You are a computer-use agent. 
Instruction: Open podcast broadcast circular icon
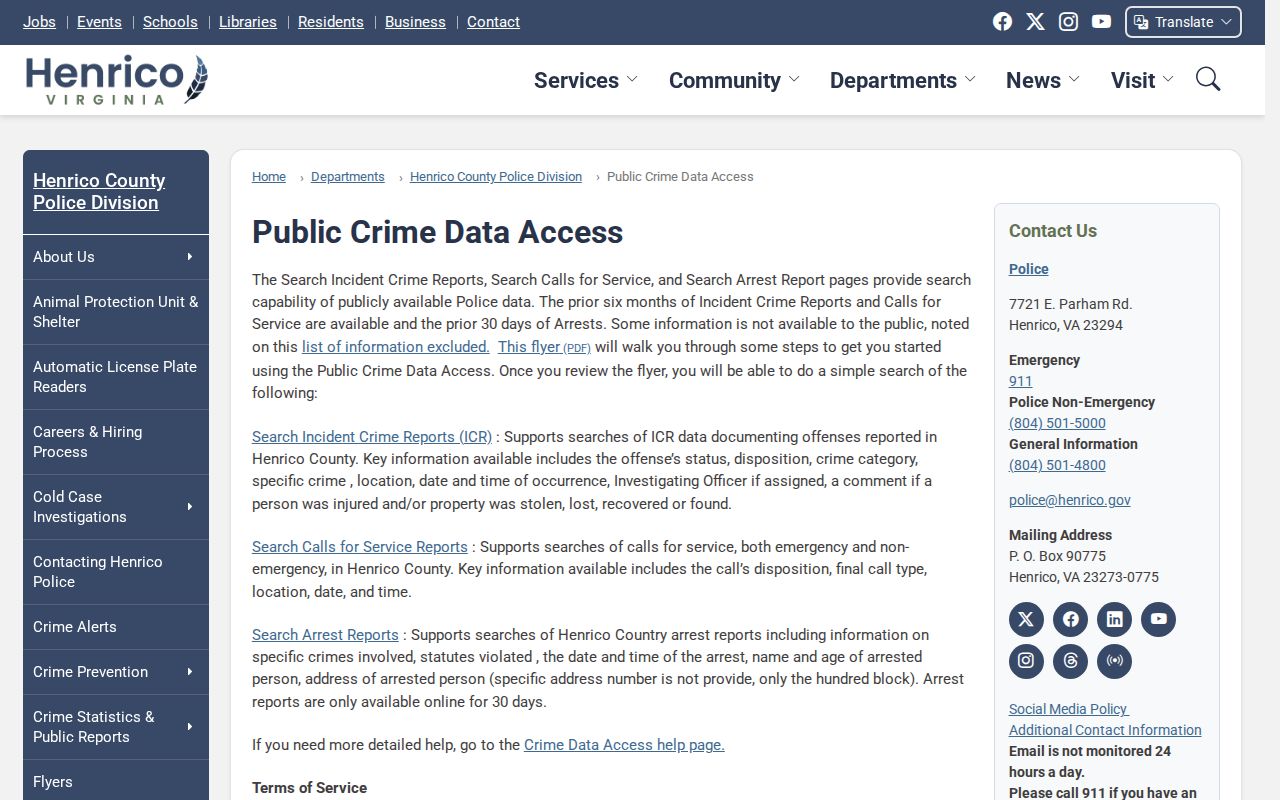[x=1114, y=661]
